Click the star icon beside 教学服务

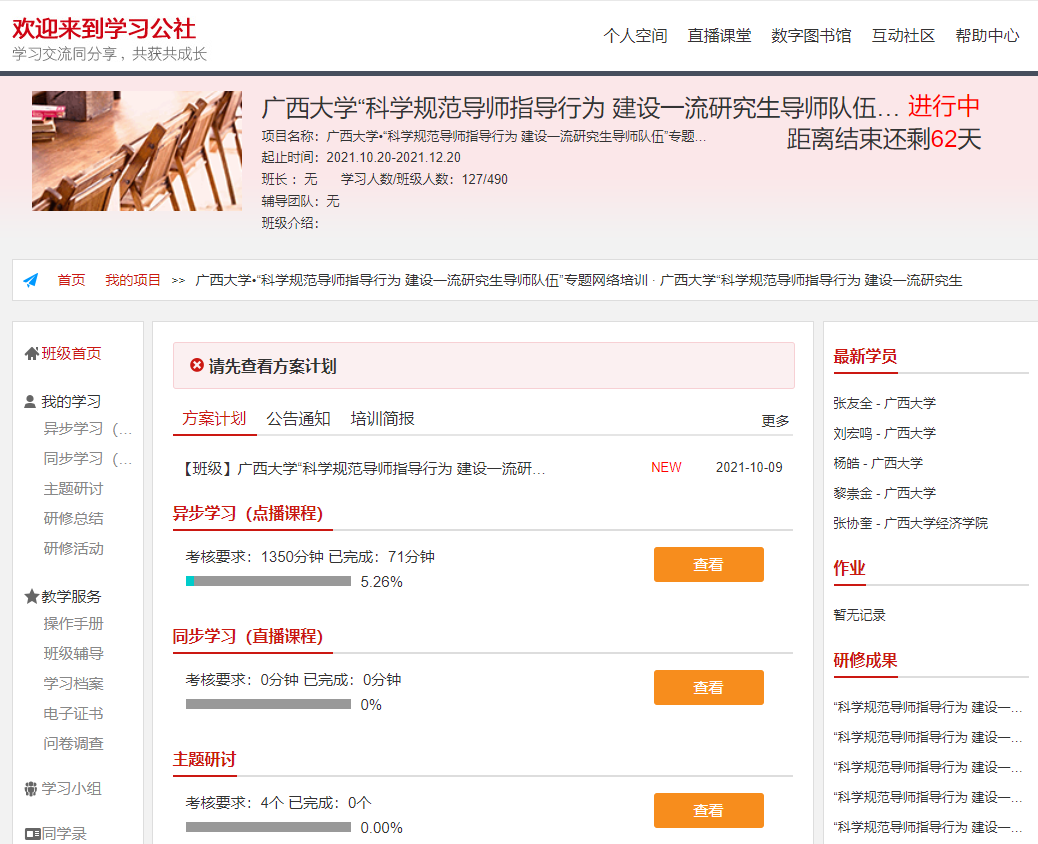31,596
